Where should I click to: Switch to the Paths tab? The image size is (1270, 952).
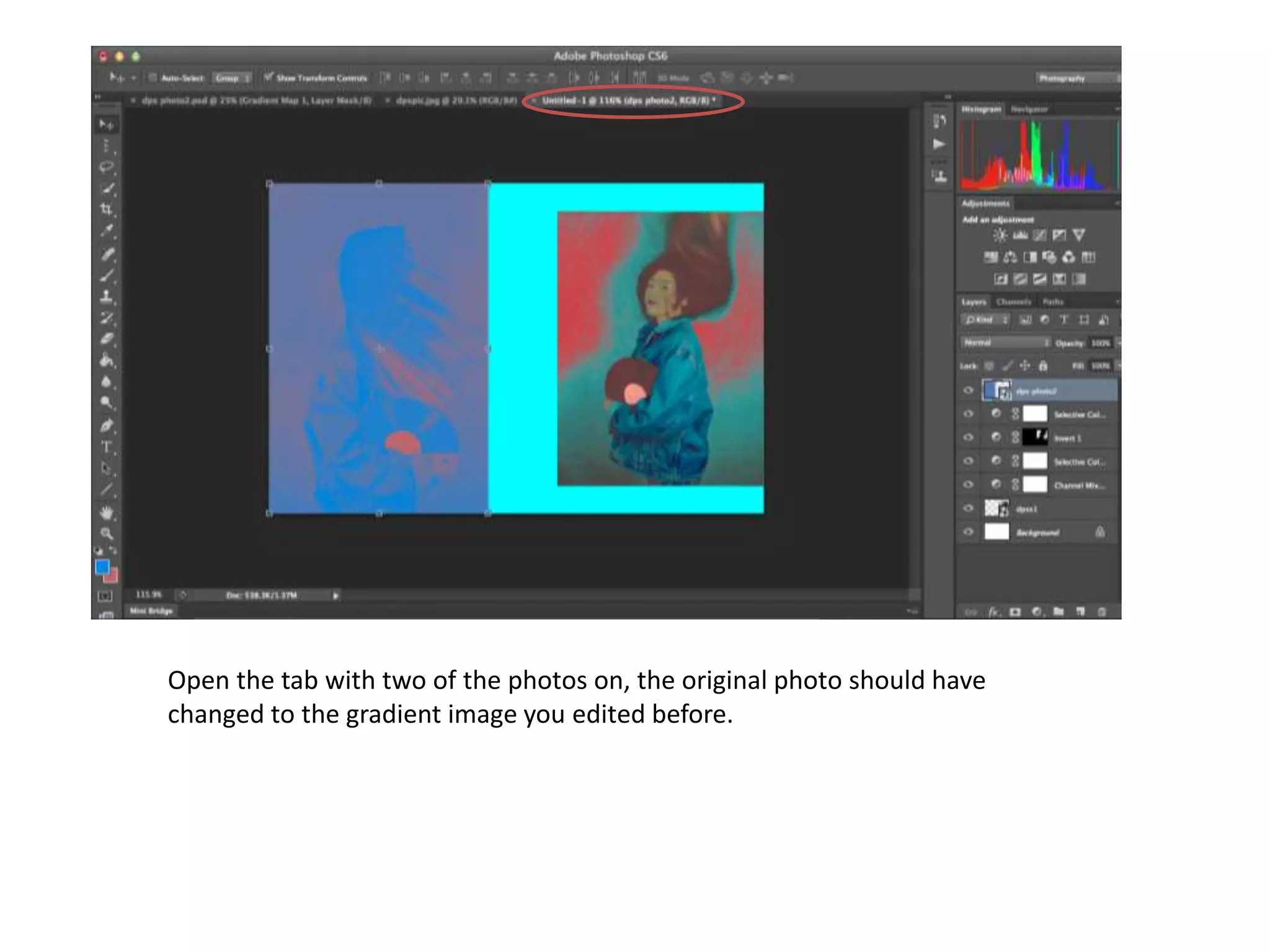pyautogui.click(x=1053, y=302)
